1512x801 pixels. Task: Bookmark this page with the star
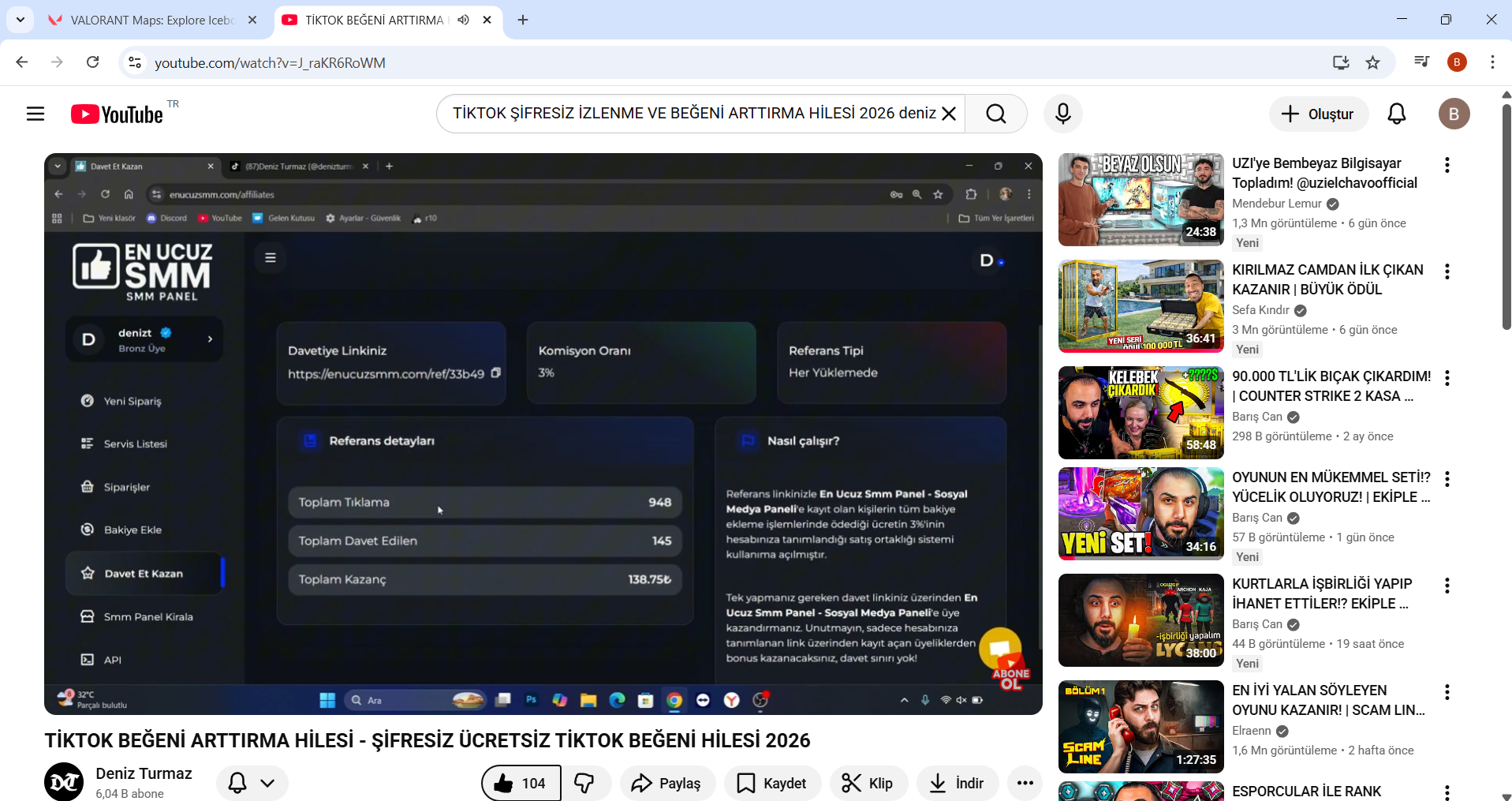[1372, 62]
